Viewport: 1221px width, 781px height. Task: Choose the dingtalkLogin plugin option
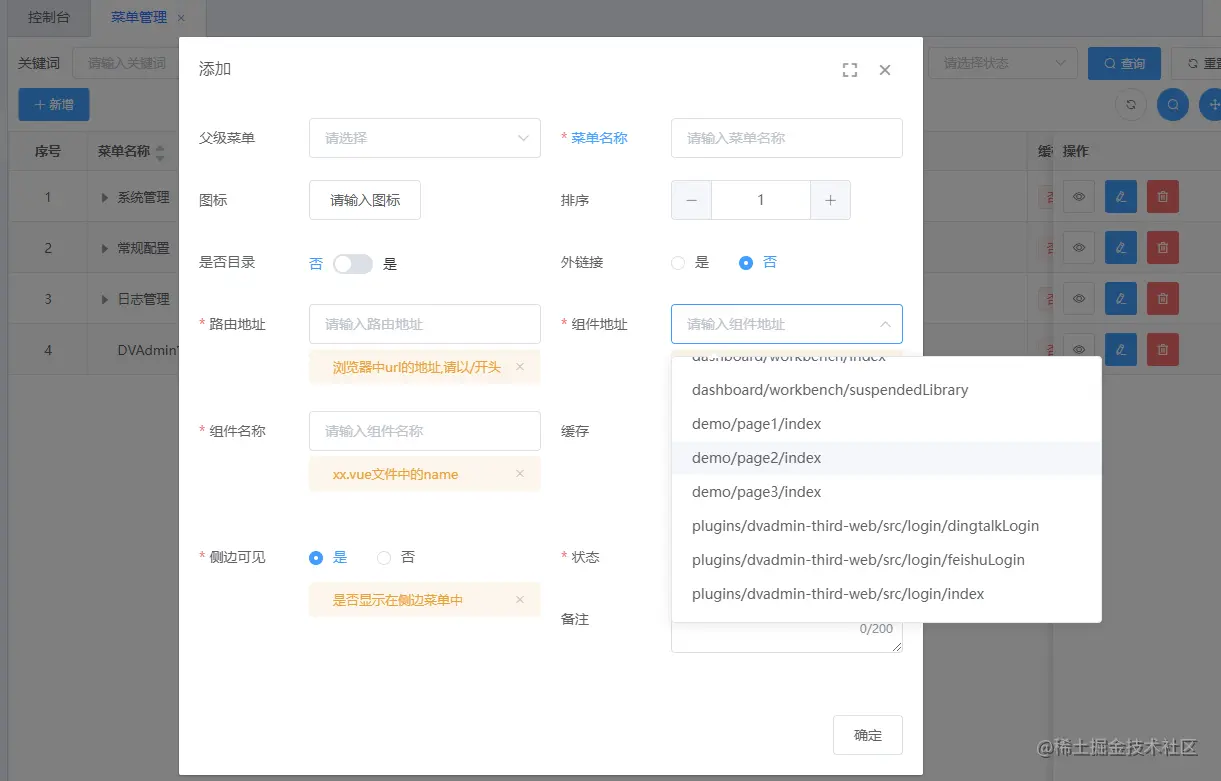click(887, 526)
